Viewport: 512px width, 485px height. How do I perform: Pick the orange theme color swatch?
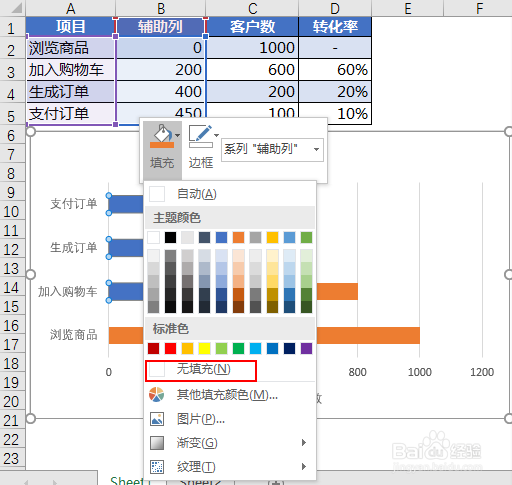pyautogui.click(x=238, y=238)
